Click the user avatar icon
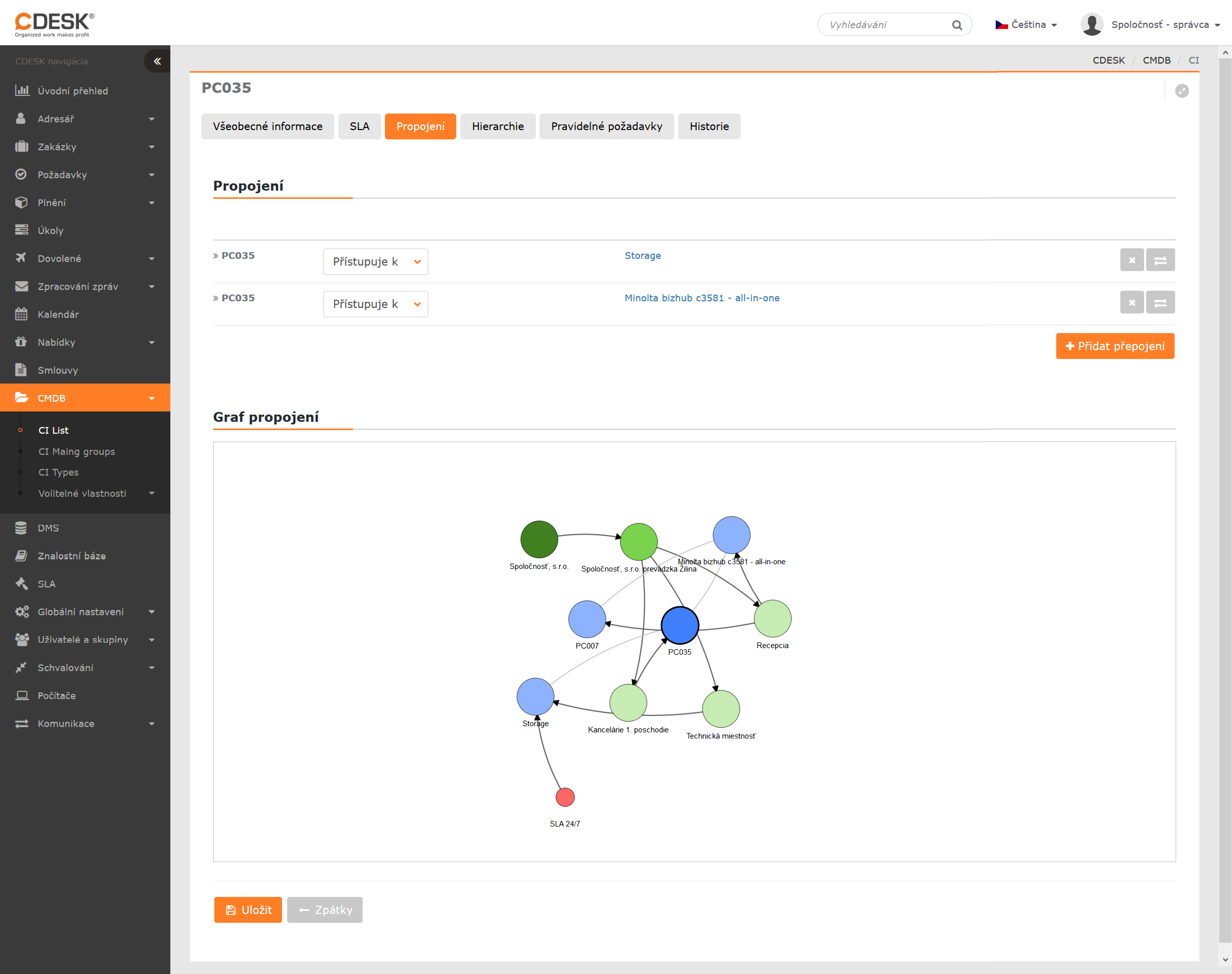 pyautogui.click(x=1092, y=25)
